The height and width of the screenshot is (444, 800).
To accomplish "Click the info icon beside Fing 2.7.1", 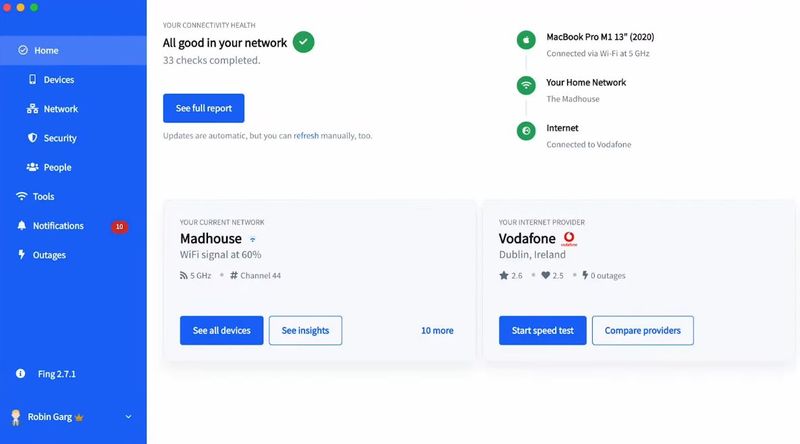I will [20, 373].
